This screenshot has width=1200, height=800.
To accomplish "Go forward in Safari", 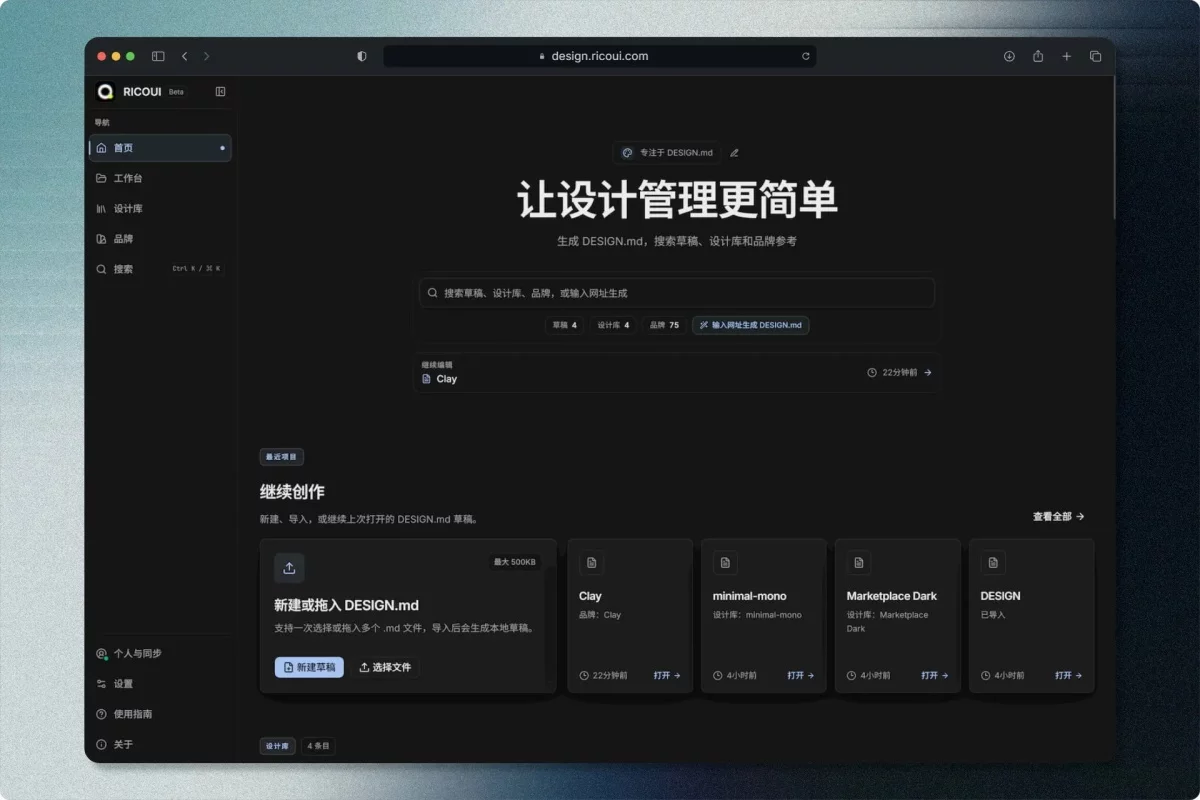I will pyautogui.click(x=207, y=56).
